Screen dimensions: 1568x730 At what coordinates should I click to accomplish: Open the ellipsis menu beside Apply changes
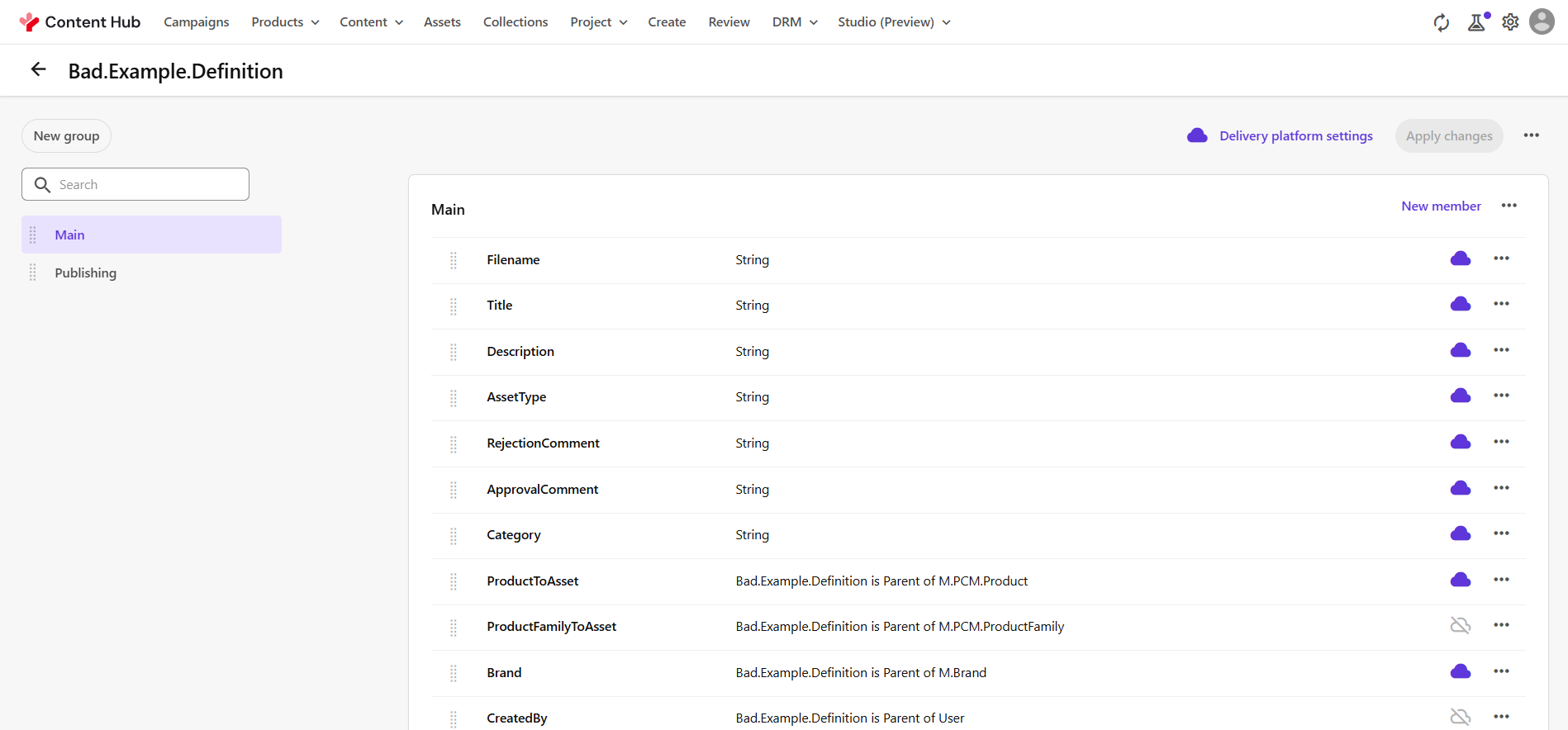point(1531,136)
